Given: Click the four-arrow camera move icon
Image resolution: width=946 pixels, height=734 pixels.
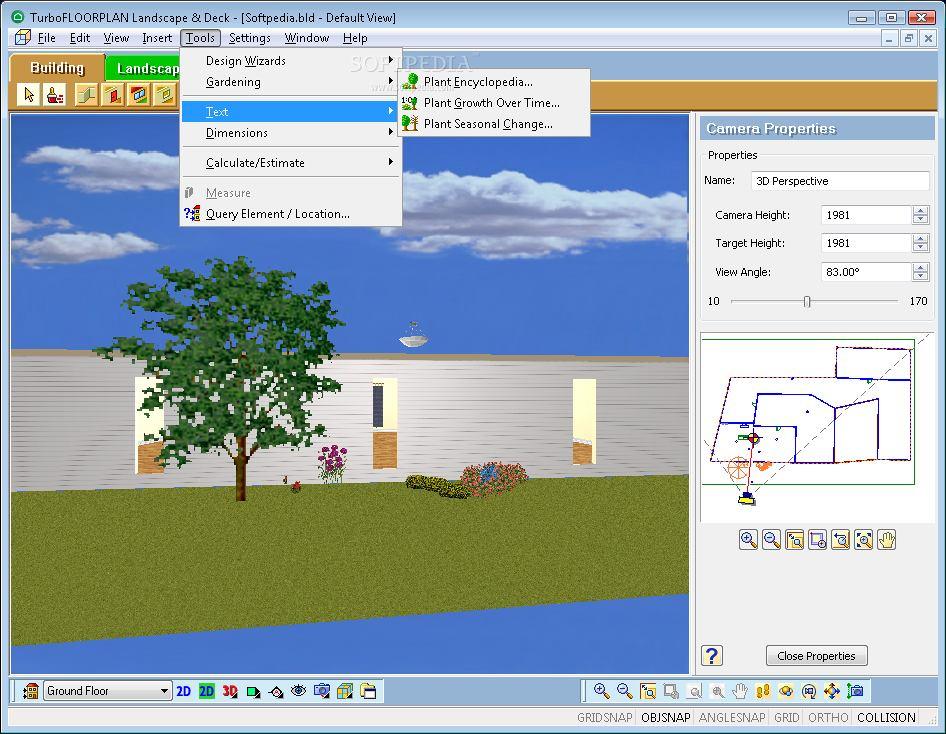Looking at the screenshot, I should (832, 691).
